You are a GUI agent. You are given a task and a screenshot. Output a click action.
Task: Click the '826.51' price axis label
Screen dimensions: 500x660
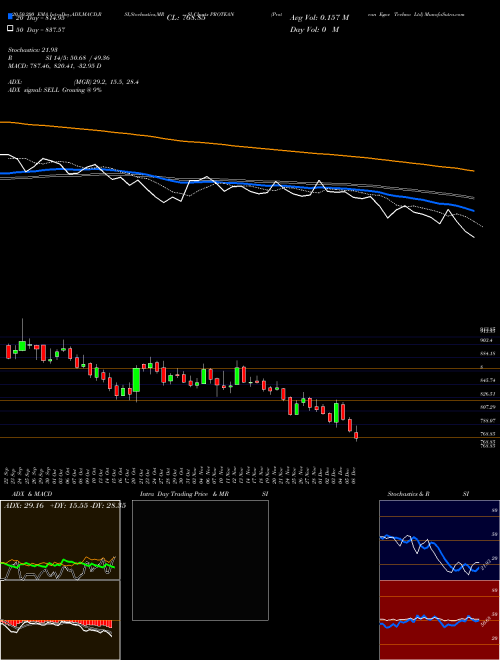click(x=487, y=394)
